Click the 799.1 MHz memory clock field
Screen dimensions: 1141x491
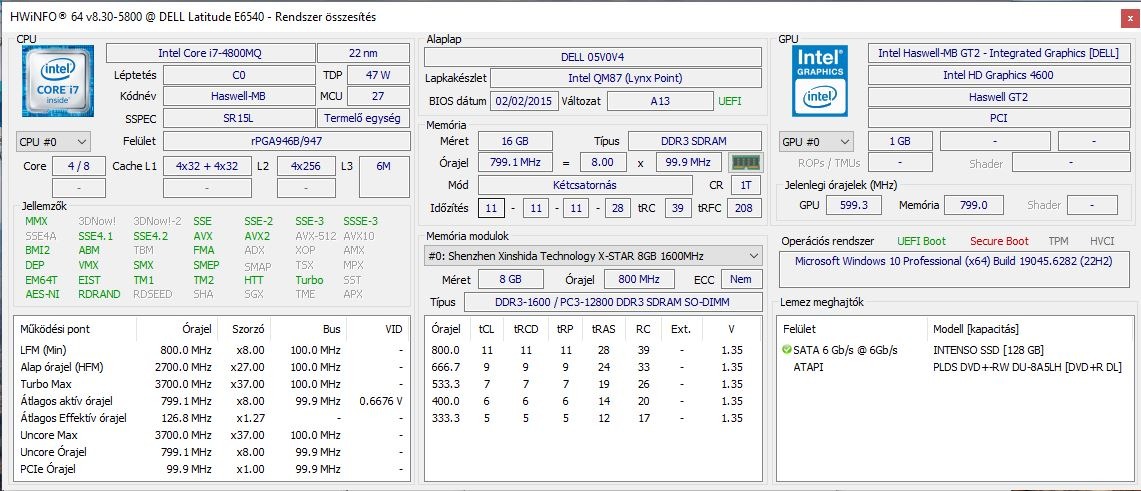tap(515, 162)
